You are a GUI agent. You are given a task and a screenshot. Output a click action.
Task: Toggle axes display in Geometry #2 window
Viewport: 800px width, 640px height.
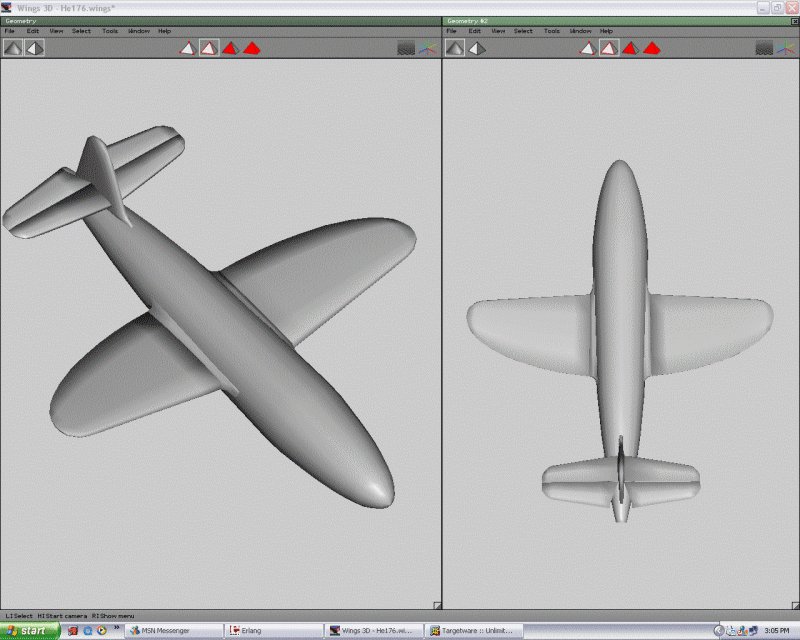click(787, 47)
